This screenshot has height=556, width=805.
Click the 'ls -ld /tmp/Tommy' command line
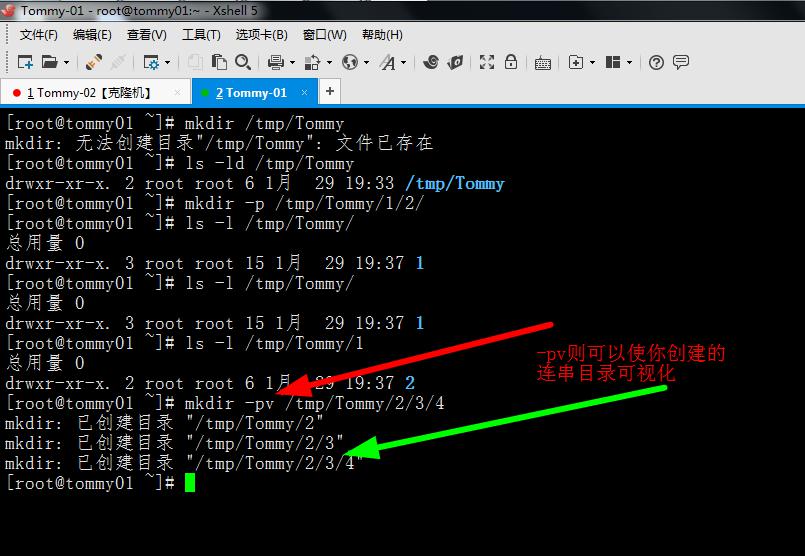(x=180, y=163)
